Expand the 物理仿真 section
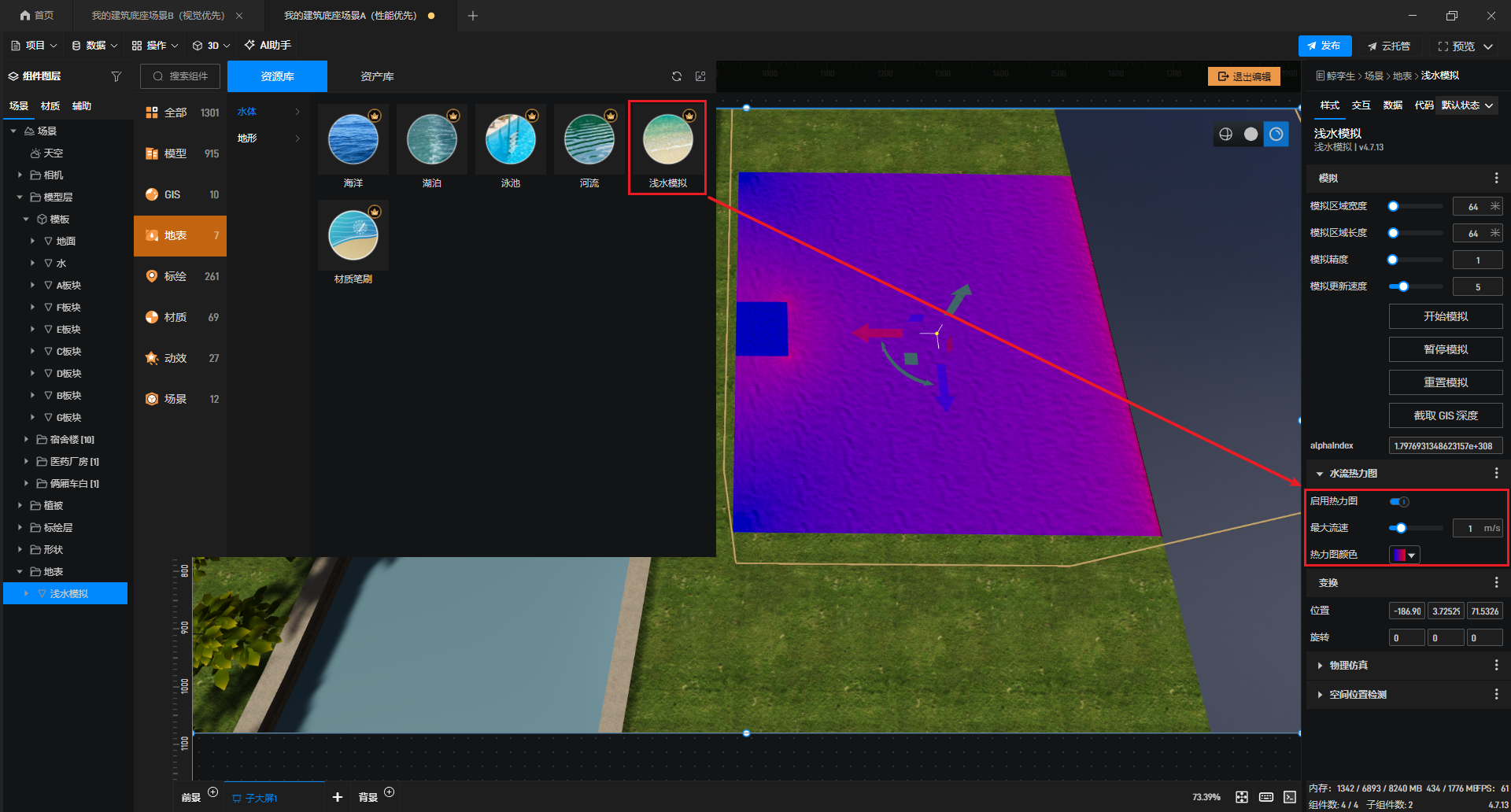The height and width of the screenshot is (812, 1511). coord(1320,666)
